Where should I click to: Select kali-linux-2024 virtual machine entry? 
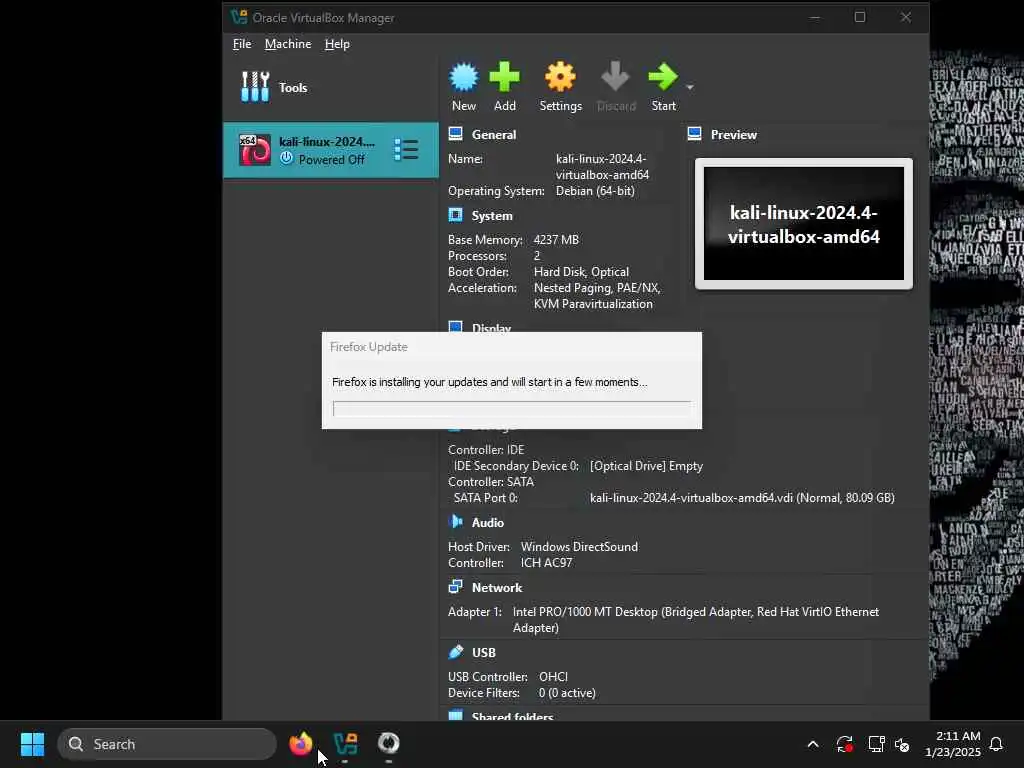(331, 150)
